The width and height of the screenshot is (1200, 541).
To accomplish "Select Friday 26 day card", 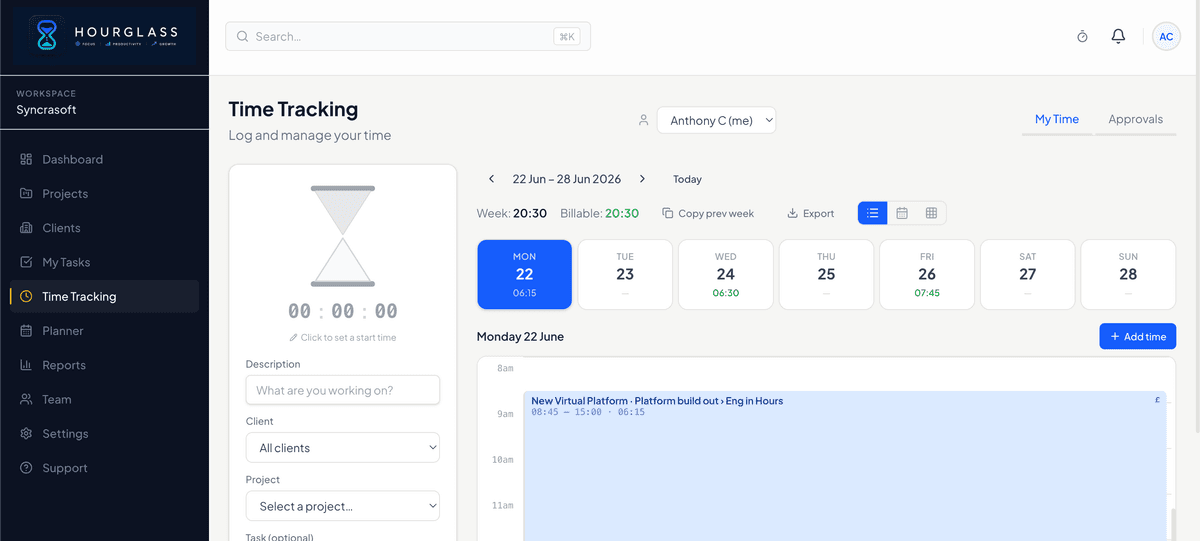I will click(x=927, y=274).
